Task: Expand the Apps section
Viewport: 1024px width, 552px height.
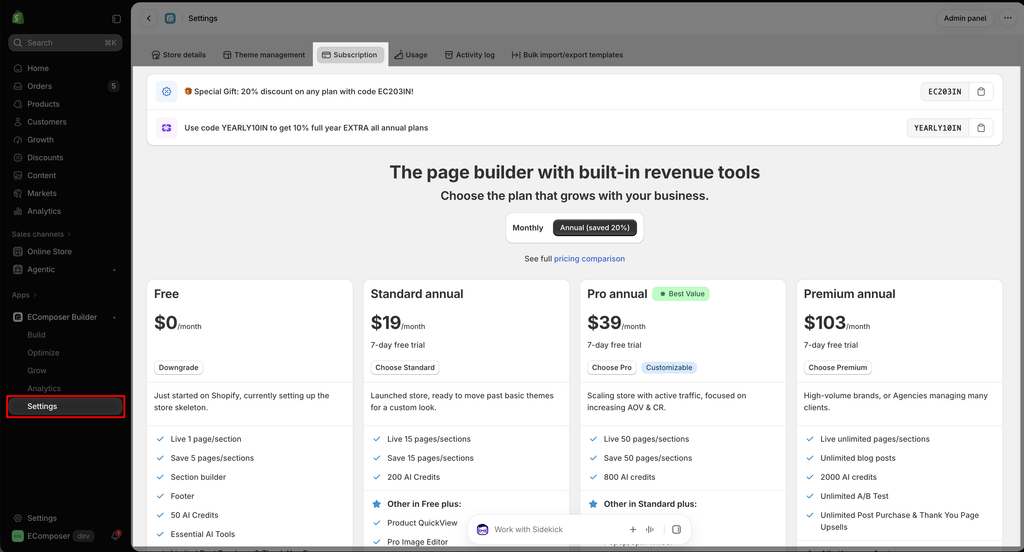Action: click(x=24, y=295)
